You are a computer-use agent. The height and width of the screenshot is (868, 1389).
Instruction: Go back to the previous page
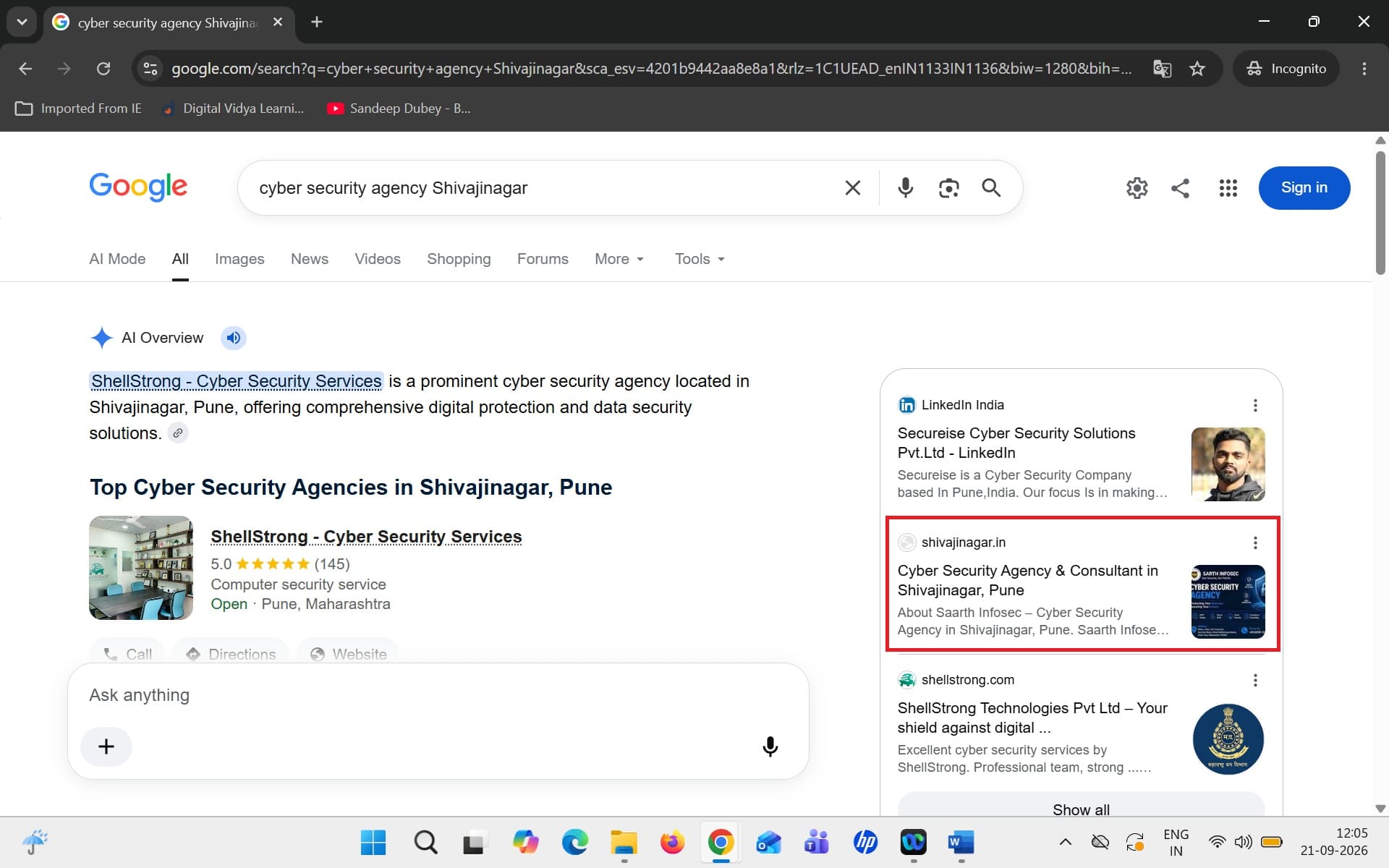25,69
